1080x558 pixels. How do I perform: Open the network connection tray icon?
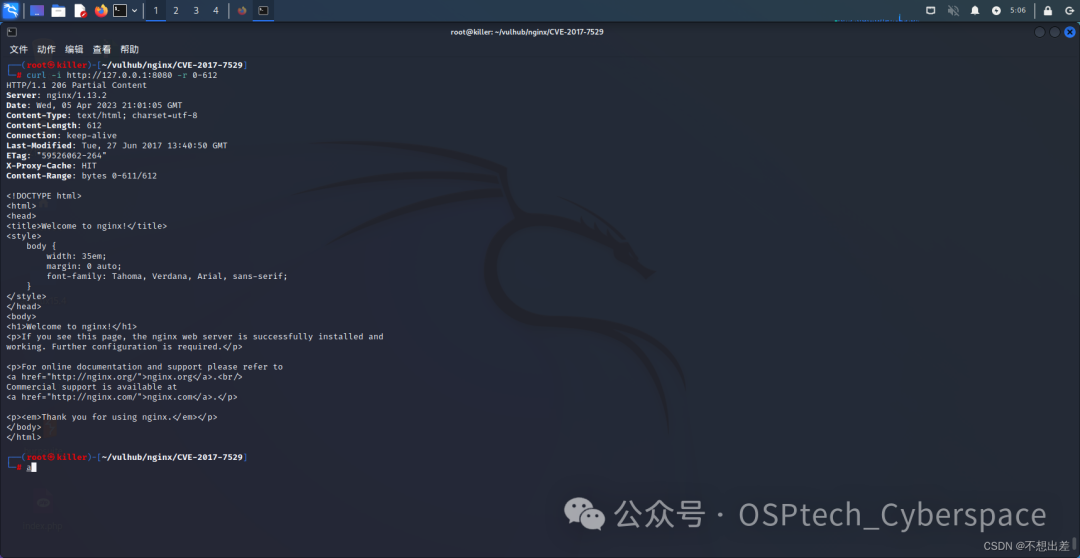(x=931, y=10)
